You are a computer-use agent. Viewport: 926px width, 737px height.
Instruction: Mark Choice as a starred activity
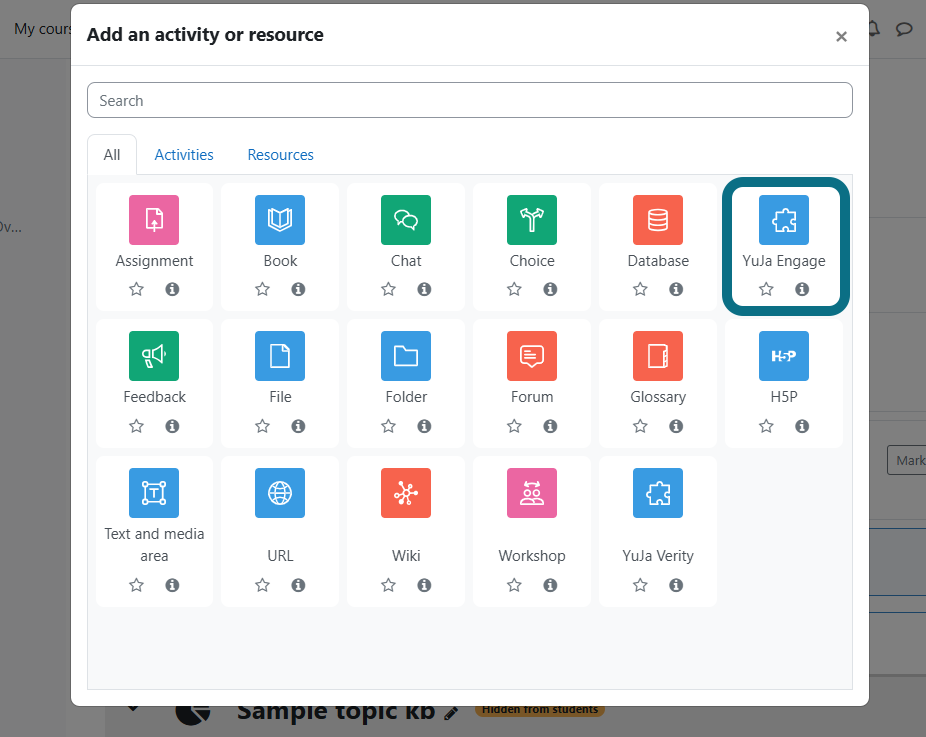point(514,289)
